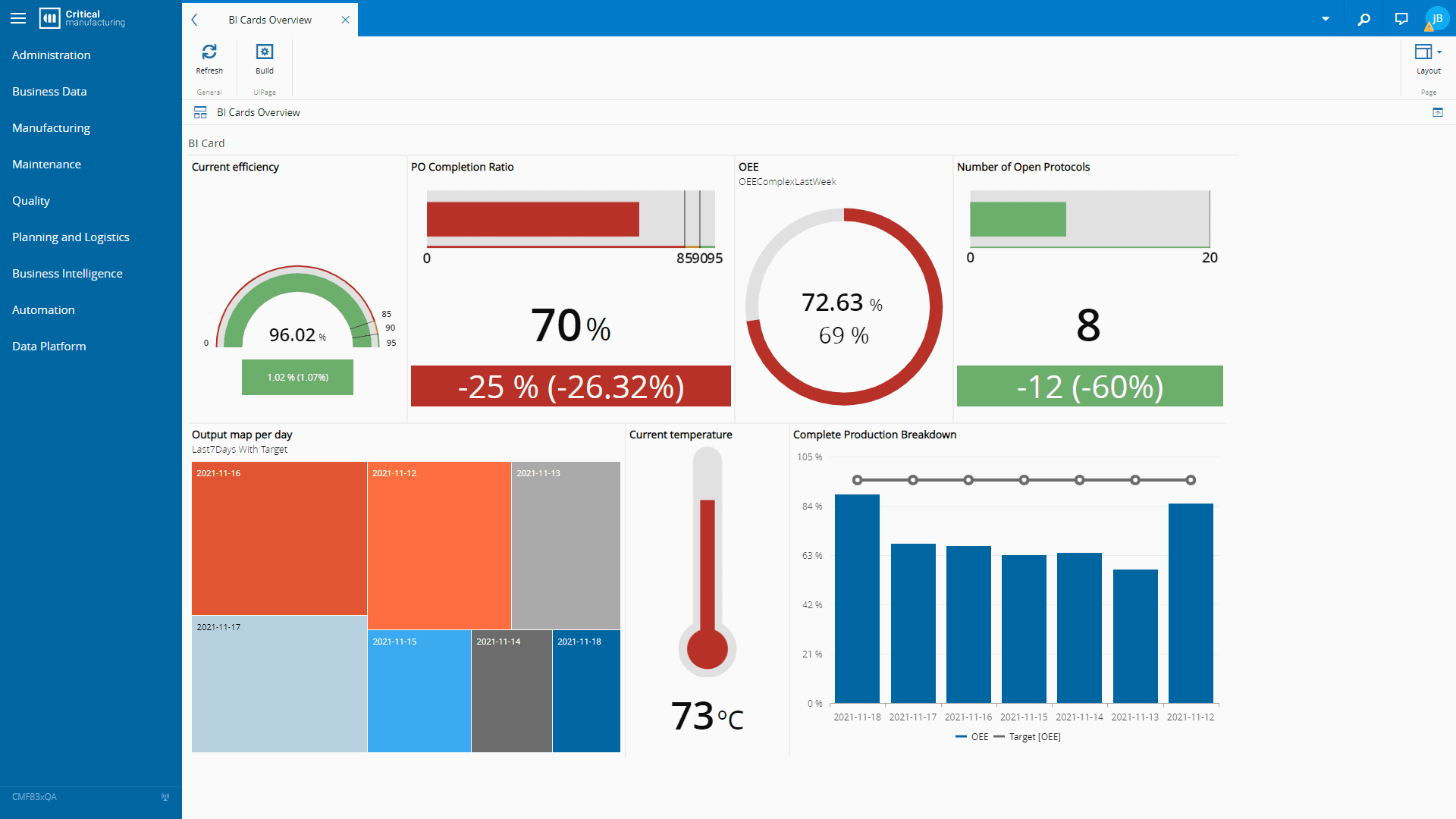1456x819 pixels.
Task: Click the 2021-11-16 treemap tile
Action: pos(279,538)
